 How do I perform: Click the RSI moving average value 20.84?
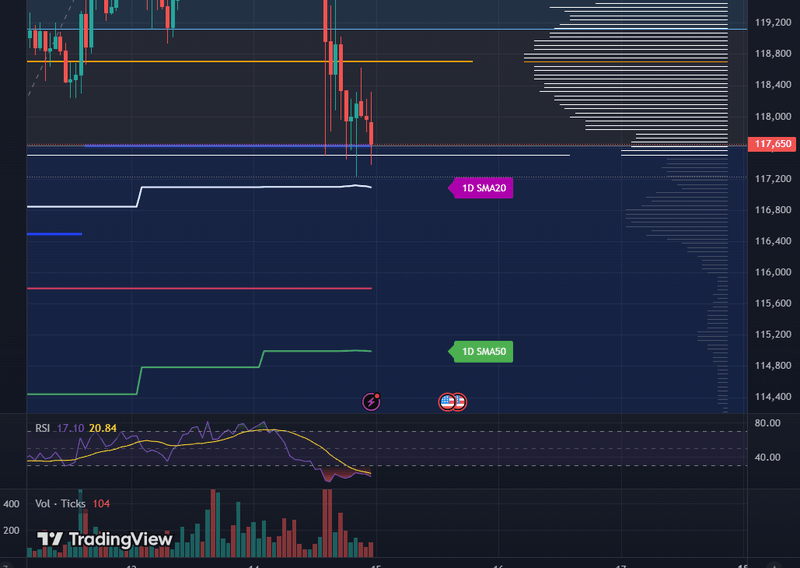[103, 428]
